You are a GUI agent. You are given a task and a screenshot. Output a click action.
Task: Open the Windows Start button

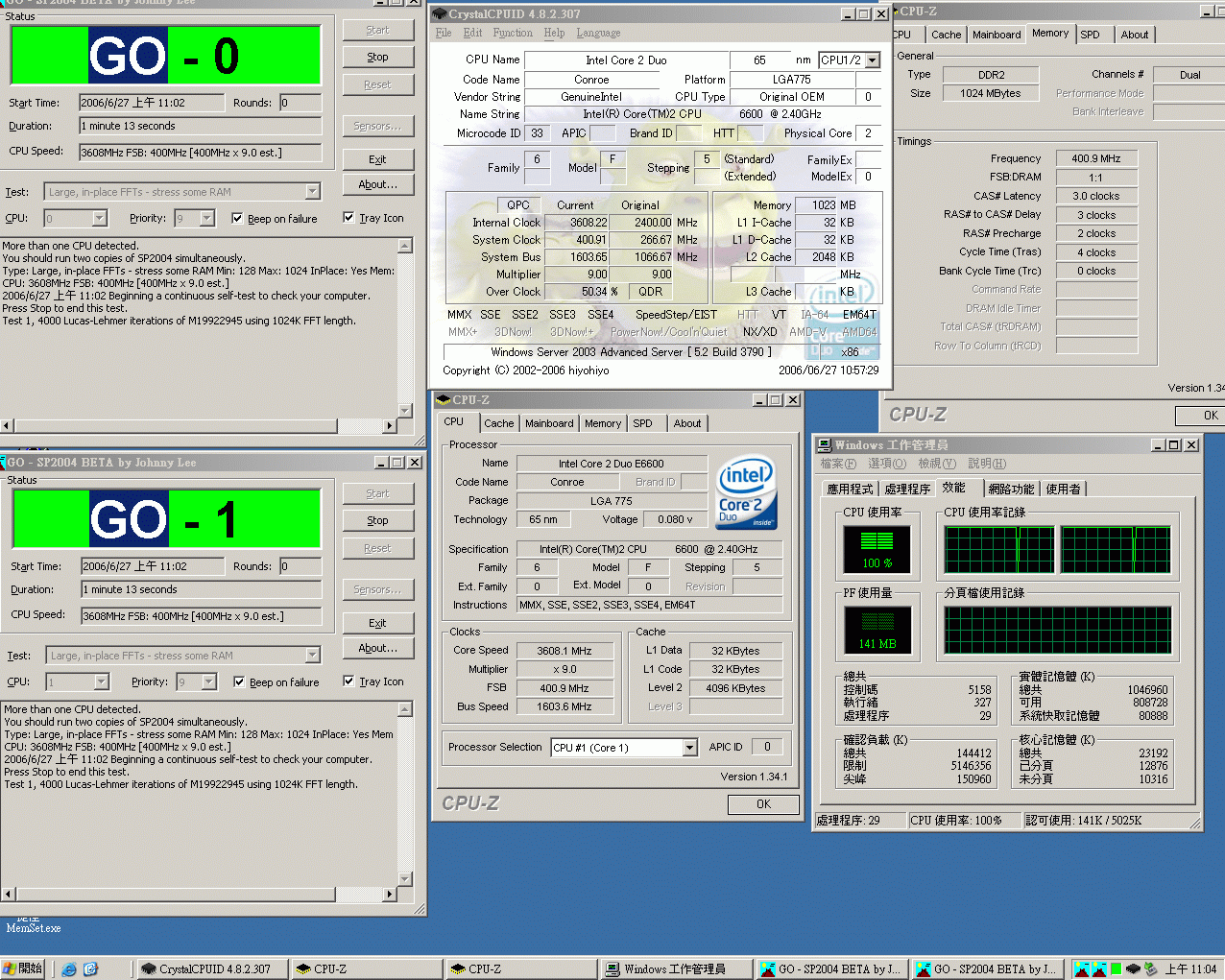tap(24, 968)
